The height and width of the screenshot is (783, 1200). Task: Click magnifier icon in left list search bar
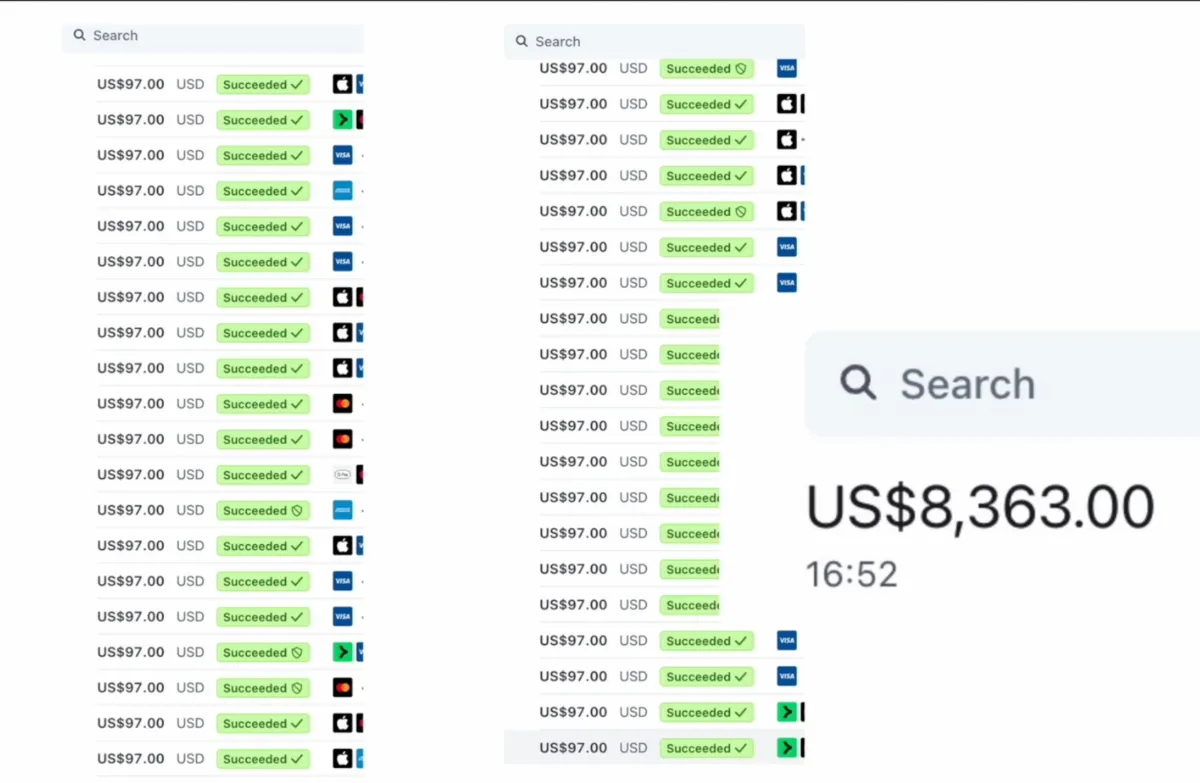coord(80,35)
